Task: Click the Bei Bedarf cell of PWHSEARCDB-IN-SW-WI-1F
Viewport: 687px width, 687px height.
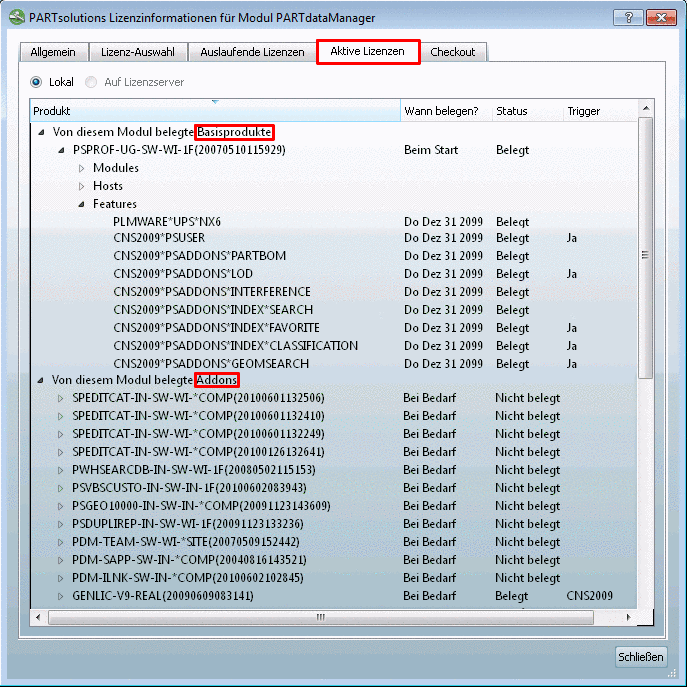Action: pos(430,470)
